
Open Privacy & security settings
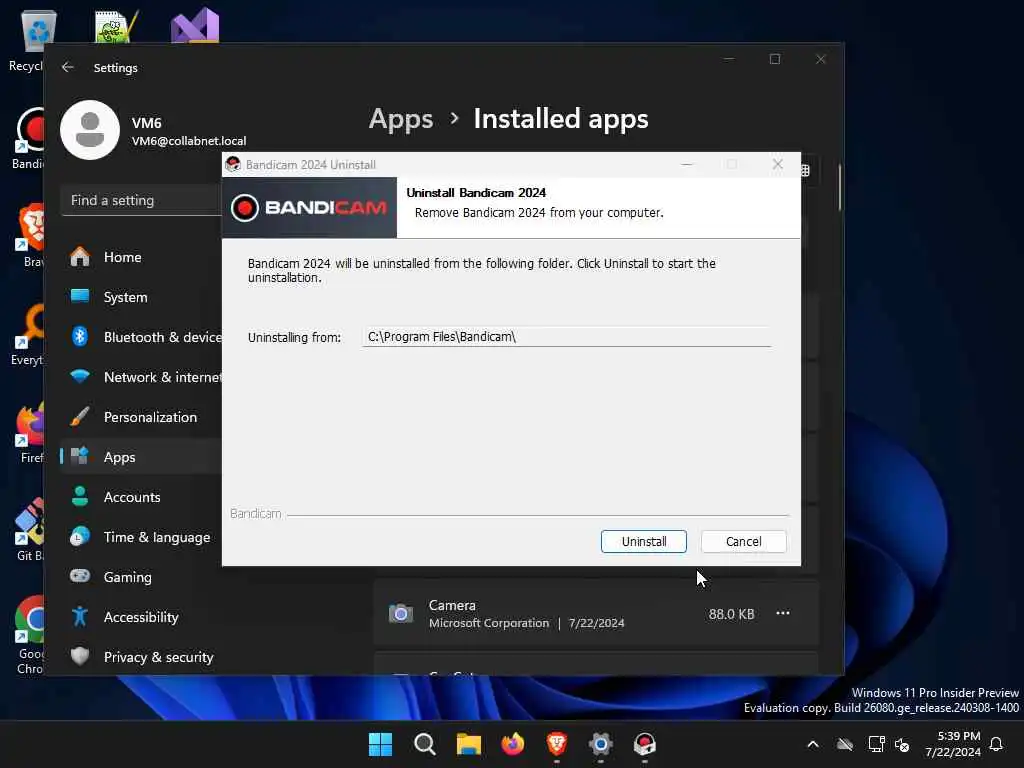click(141, 657)
